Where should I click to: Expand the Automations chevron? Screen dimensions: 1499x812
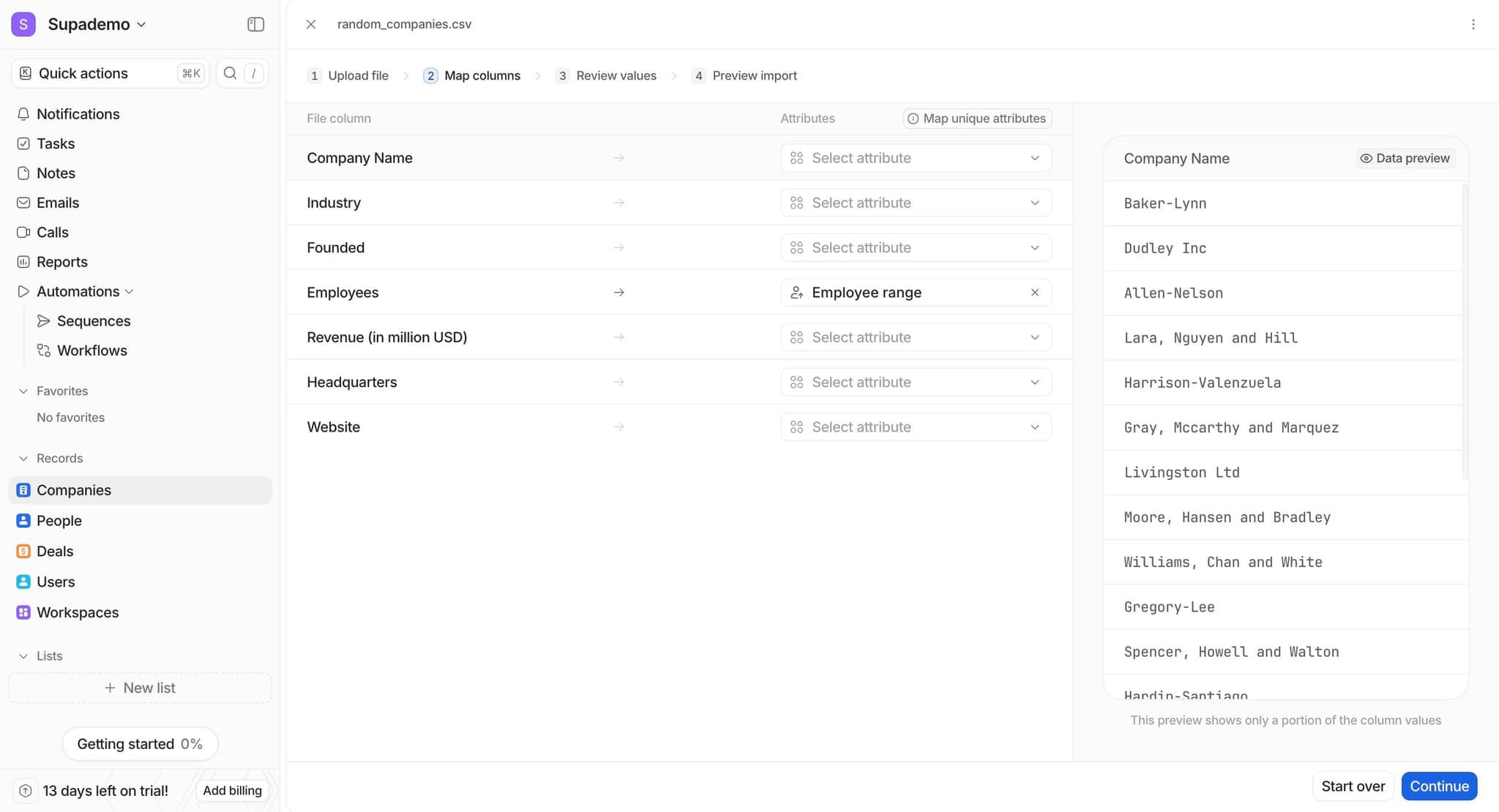(129, 291)
